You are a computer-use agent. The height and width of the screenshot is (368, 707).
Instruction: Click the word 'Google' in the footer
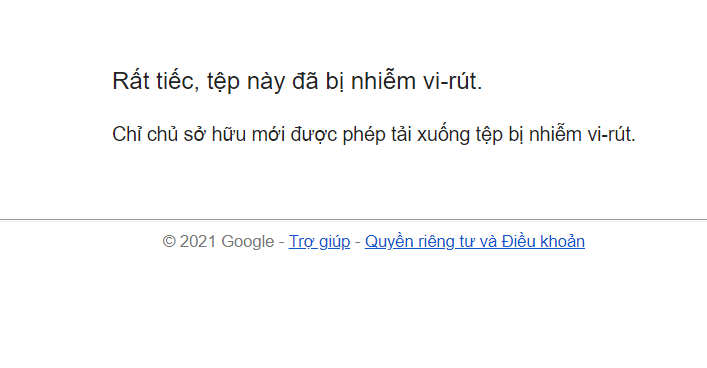tap(248, 242)
